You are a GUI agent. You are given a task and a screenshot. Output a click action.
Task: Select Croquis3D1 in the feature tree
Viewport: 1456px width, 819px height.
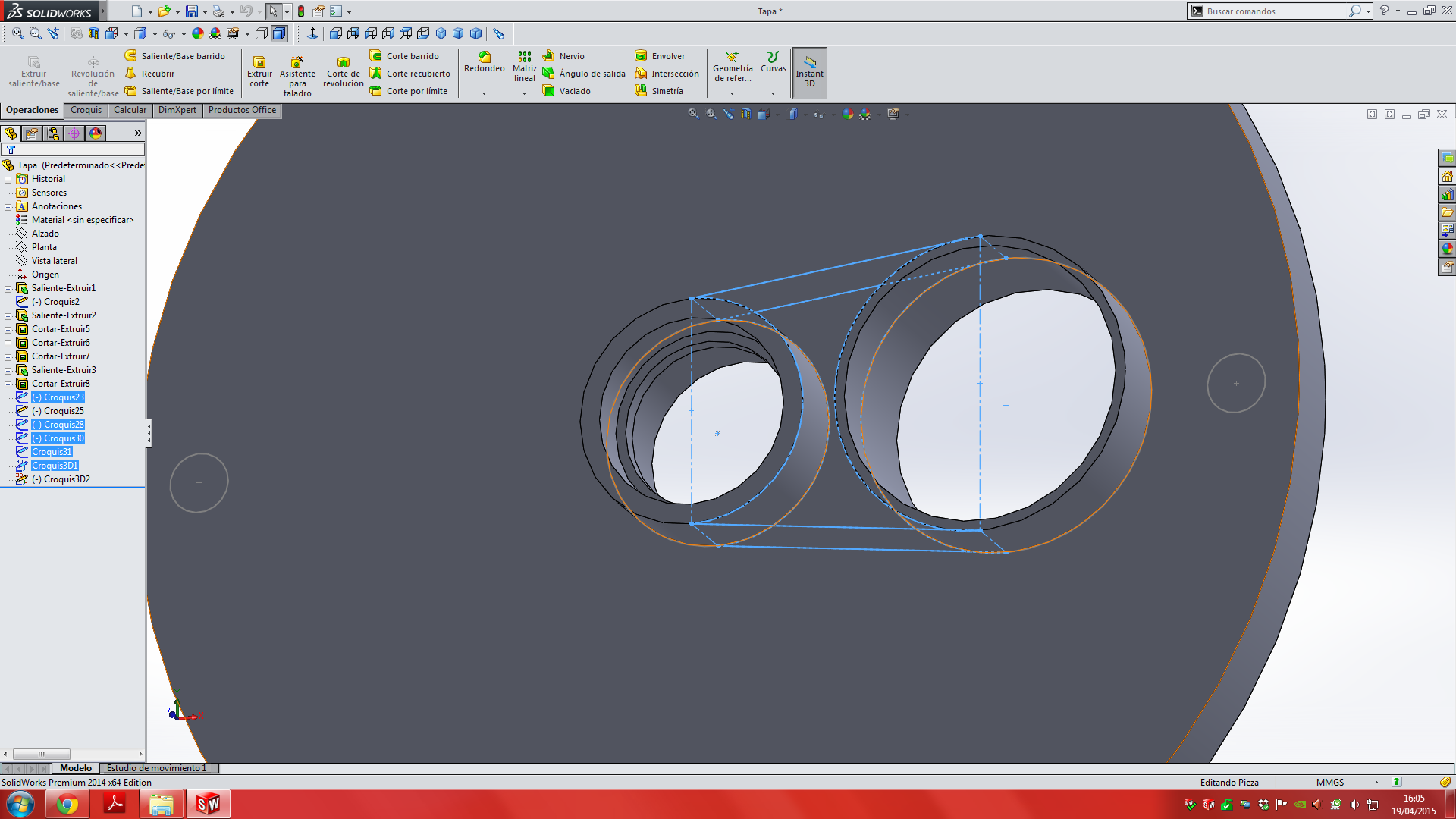pos(55,466)
